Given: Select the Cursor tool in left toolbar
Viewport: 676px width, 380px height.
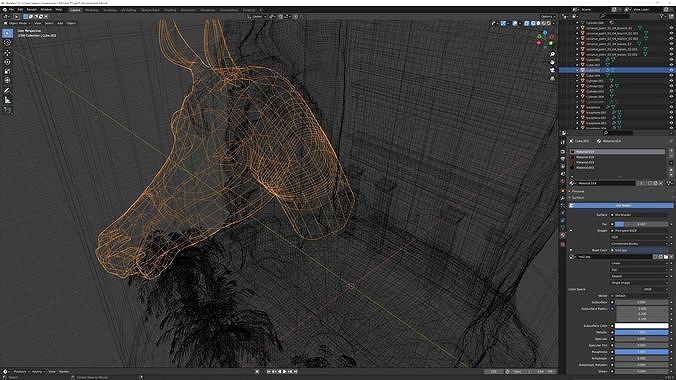Looking at the screenshot, I should (x=7, y=43).
